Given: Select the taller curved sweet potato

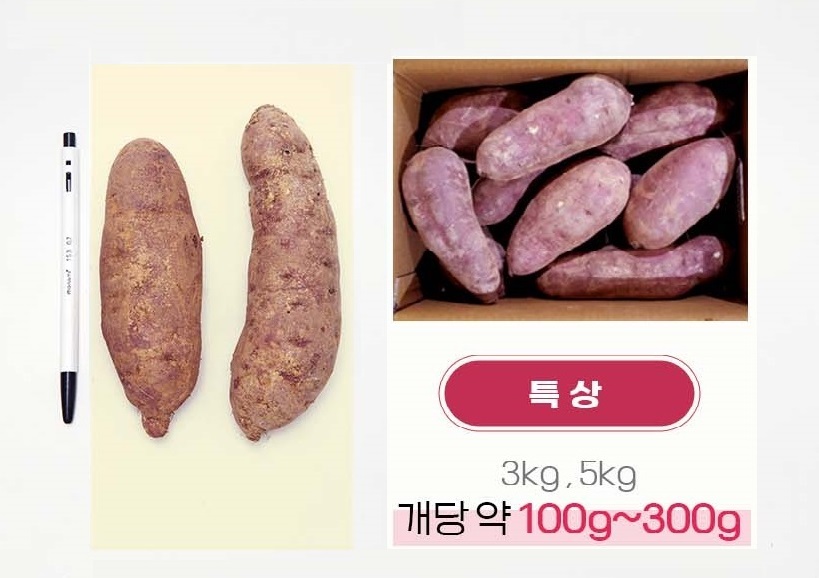Looking at the screenshot, I should 285,272.
